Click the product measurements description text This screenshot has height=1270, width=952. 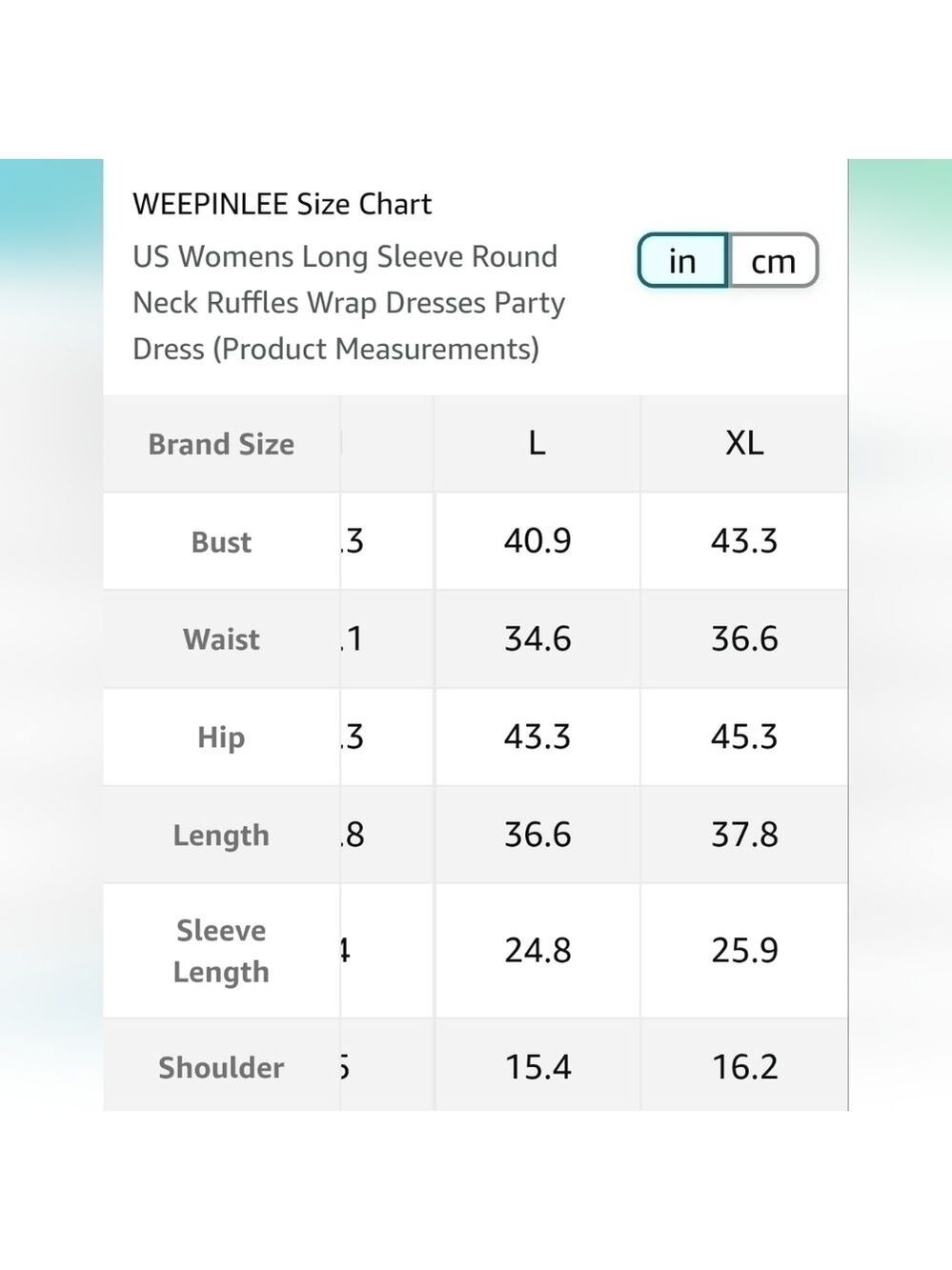coord(349,303)
